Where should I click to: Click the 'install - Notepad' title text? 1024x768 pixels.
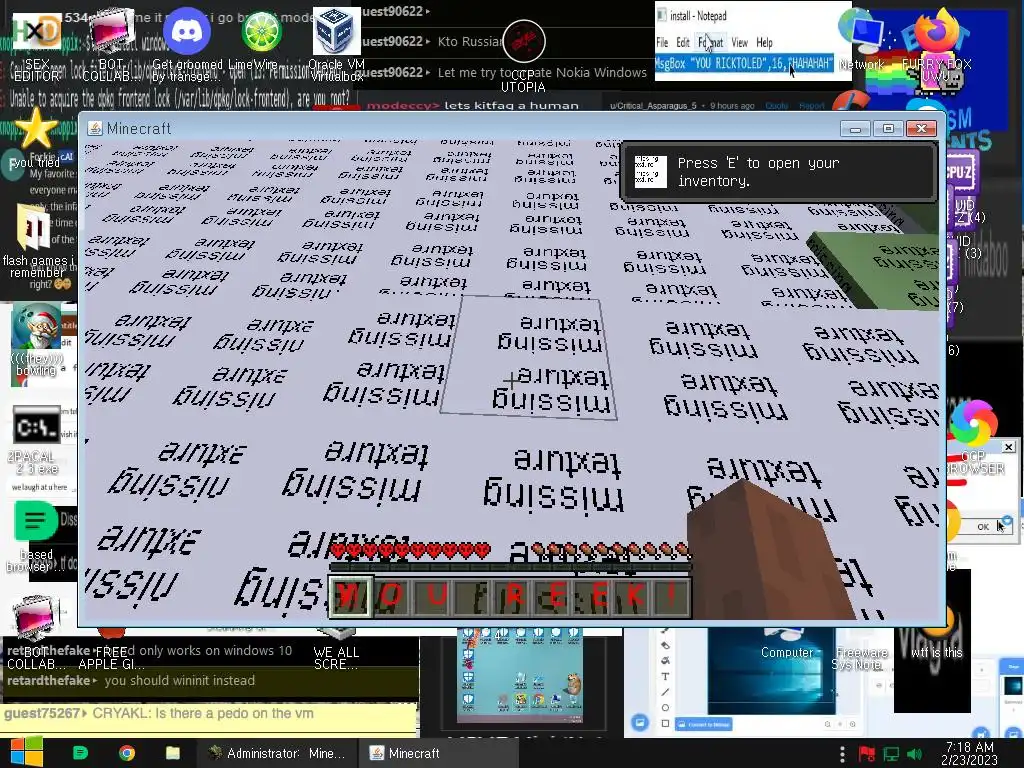tap(698, 16)
